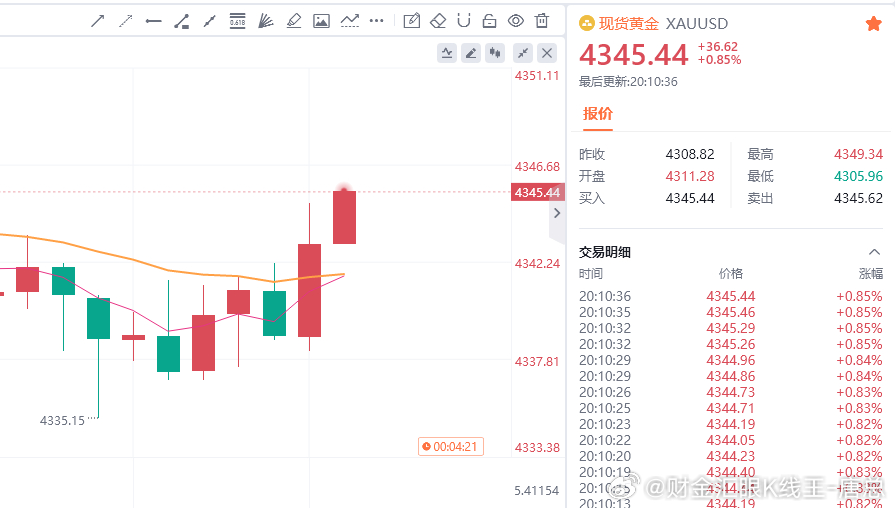Expand the side panel arrow beside chart
The height and width of the screenshot is (508, 895).
(x=557, y=213)
